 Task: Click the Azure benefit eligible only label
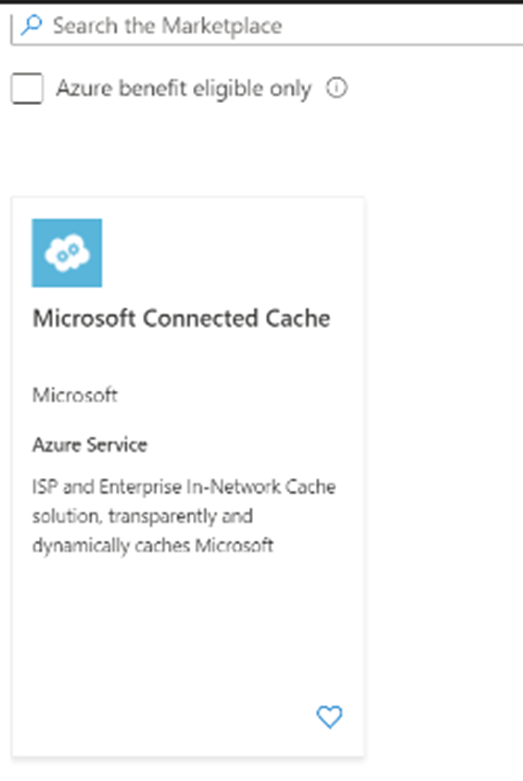pyautogui.click(x=184, y=89)
